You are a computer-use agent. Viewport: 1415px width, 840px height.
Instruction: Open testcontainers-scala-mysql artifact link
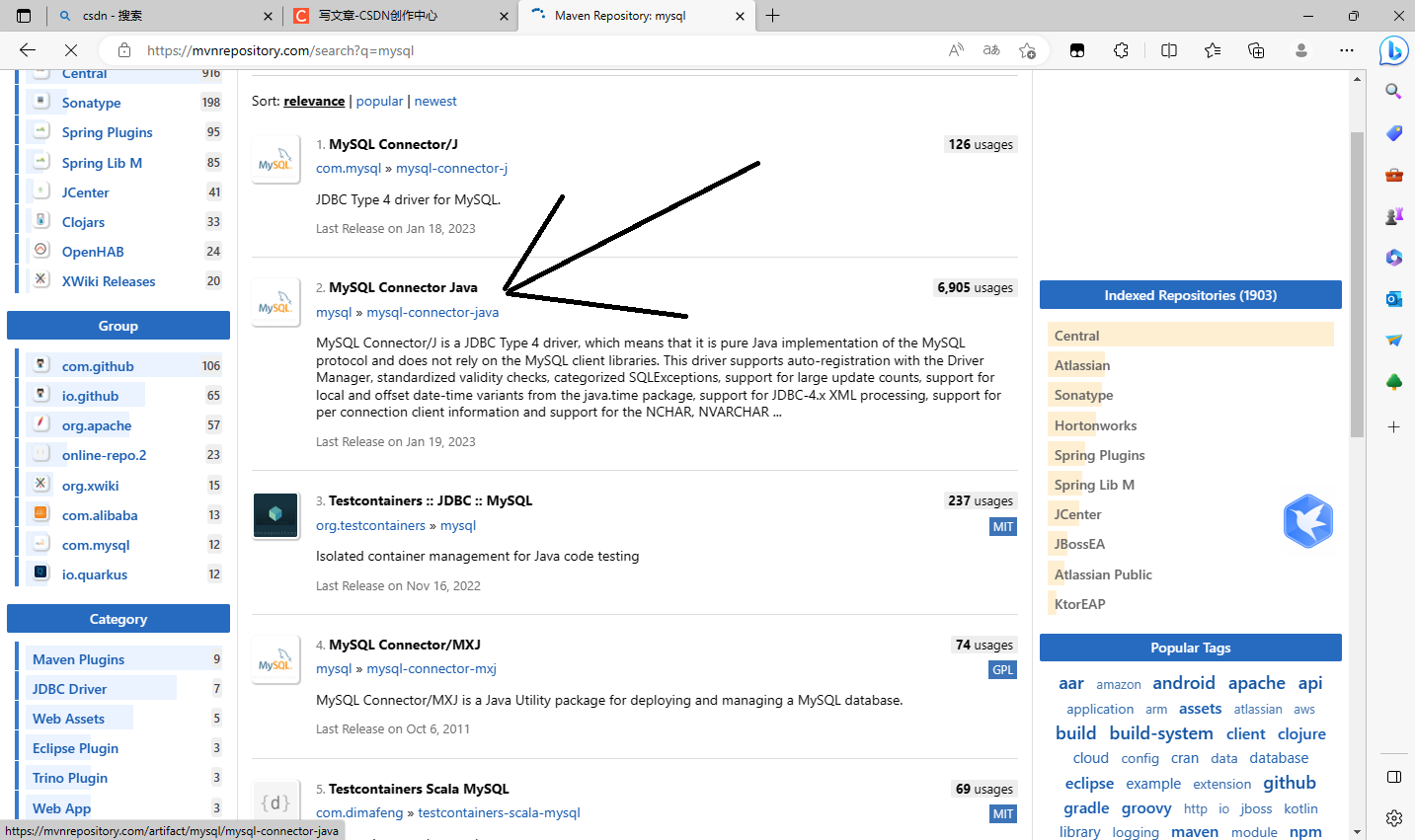point(499,812)
